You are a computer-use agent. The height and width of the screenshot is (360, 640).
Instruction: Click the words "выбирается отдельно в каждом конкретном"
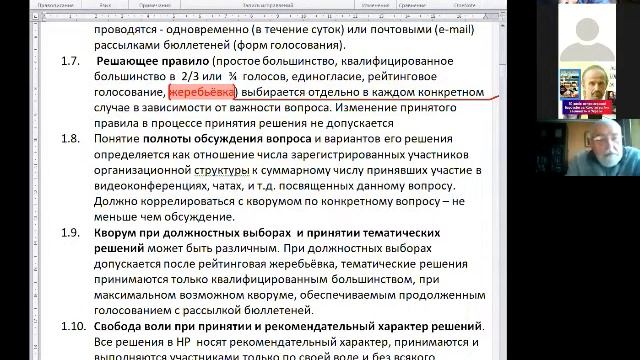(362, 92)
